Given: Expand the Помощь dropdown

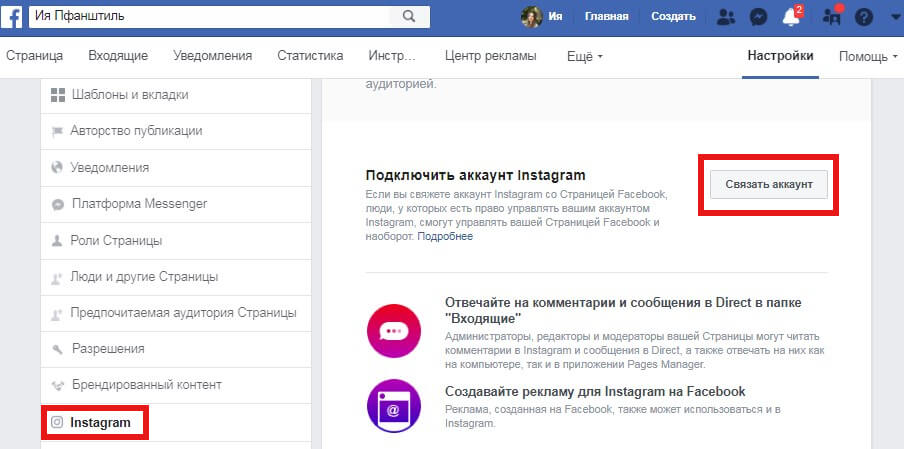Looking at the screenshot, I should click(x=868, y=56).
